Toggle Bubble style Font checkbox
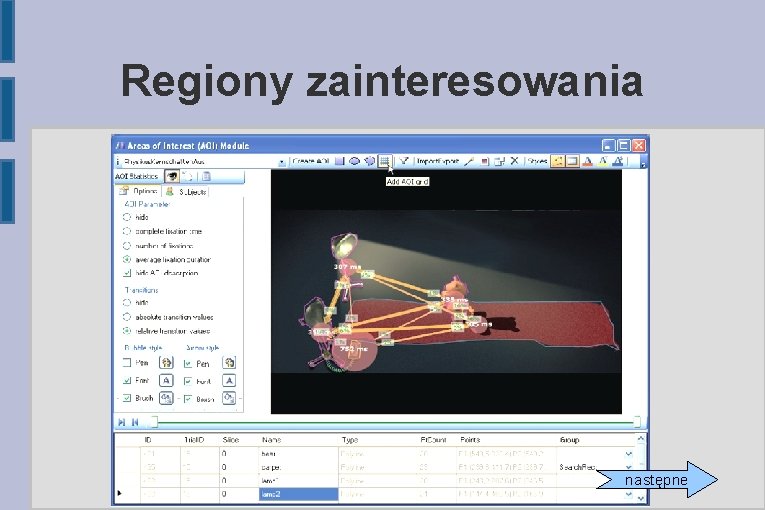Image resolution: width=765 pixels, height=510 pixels. coord(127,380)
